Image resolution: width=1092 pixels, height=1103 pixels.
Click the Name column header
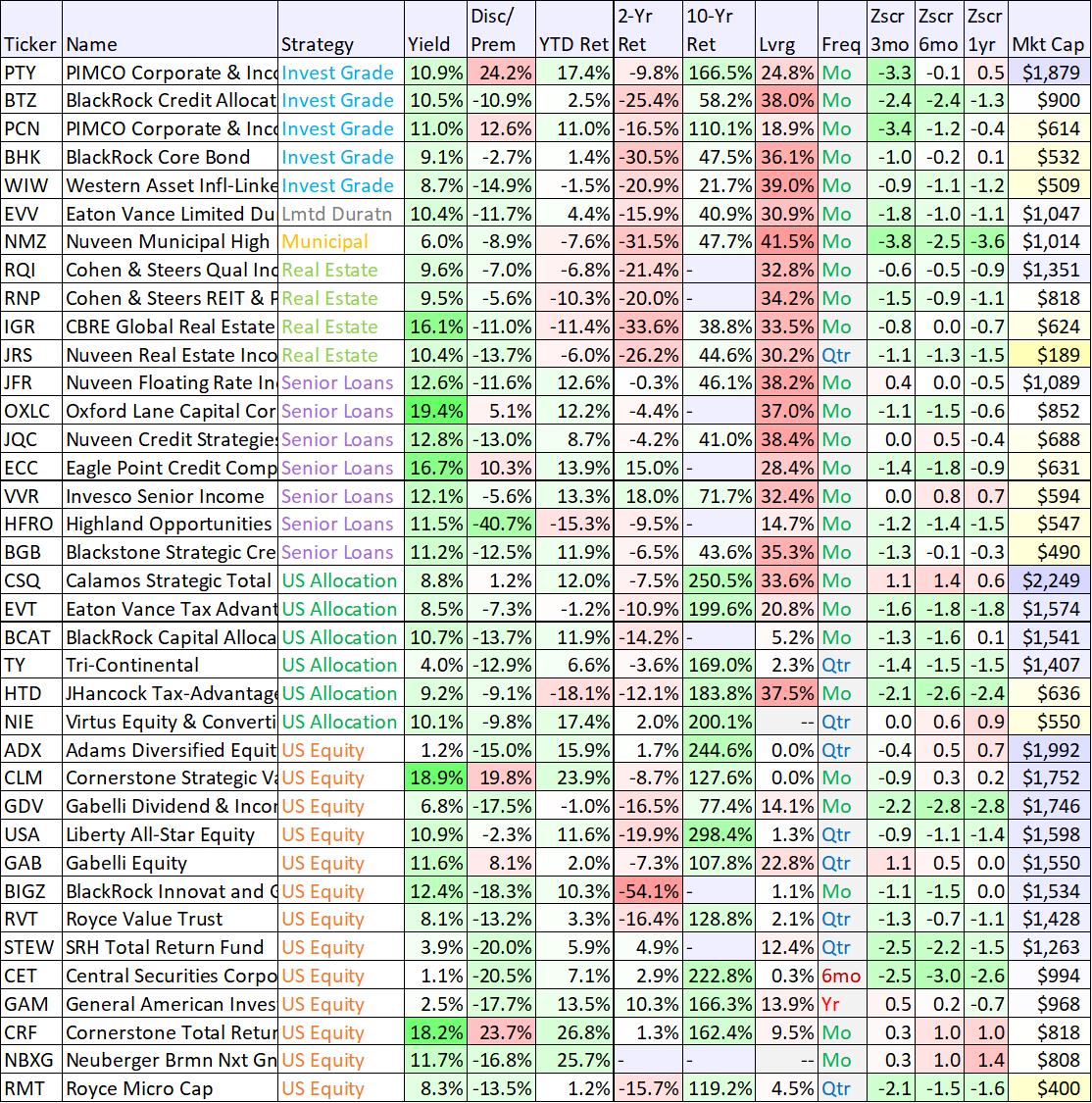click(x=171, y=29)
